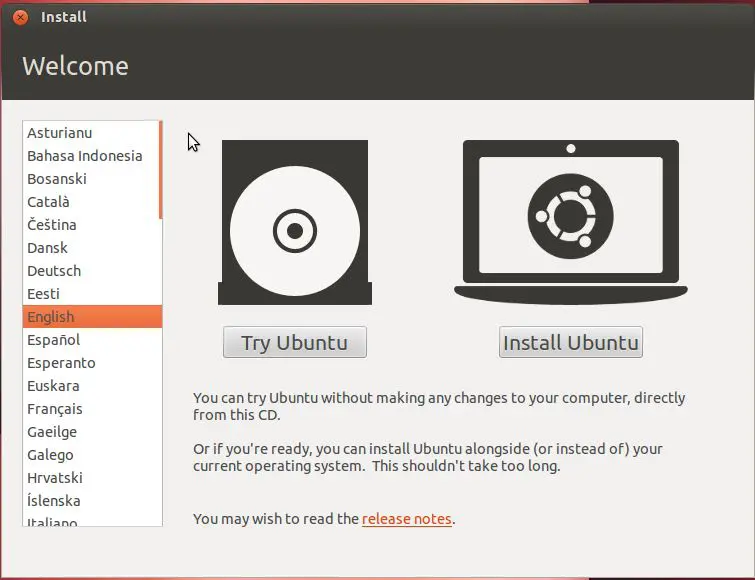Click the CD disc Try Ubuntu icon

(x=295, y=222)
